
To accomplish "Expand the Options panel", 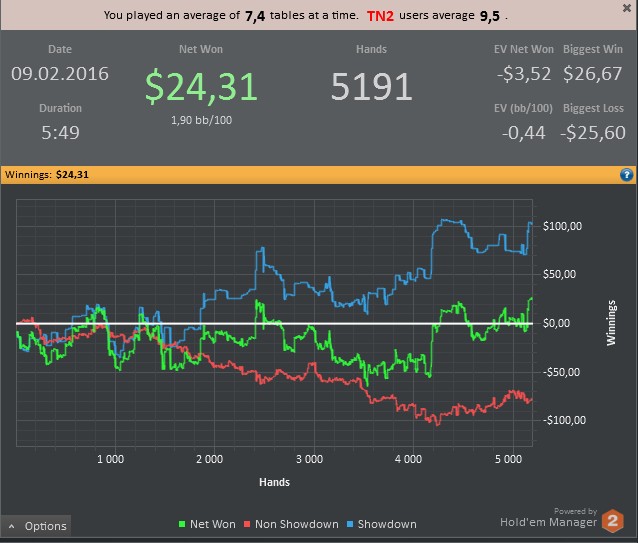I will [36, 526].
